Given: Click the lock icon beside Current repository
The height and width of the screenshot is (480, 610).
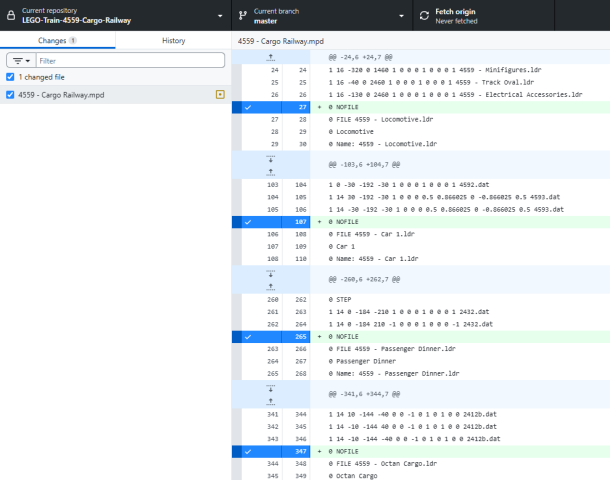Looking at the screenshot, I should click(x=11, y=15).
